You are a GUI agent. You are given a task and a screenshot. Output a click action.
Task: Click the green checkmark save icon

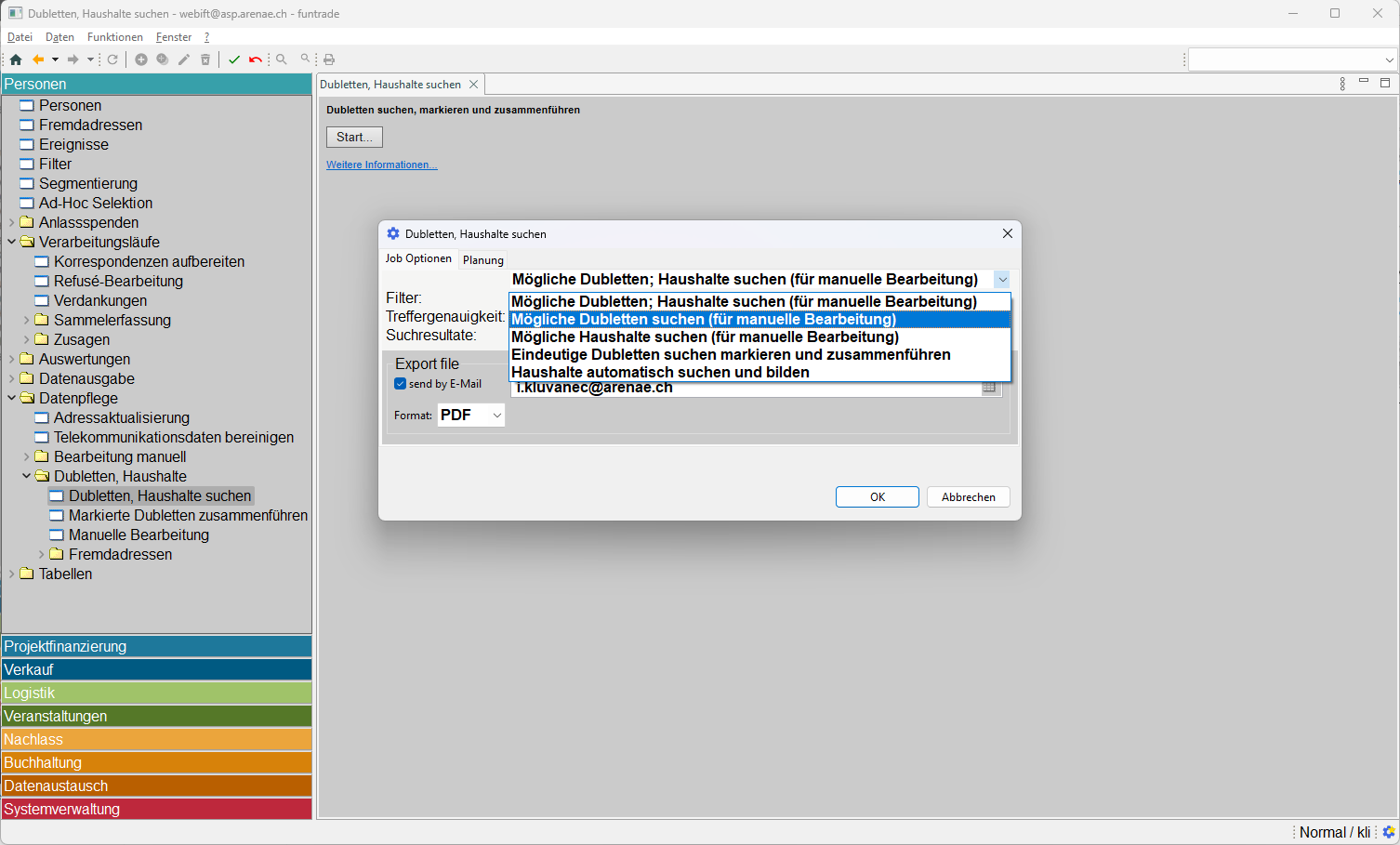pyautogui.click(x=234, y=59)
